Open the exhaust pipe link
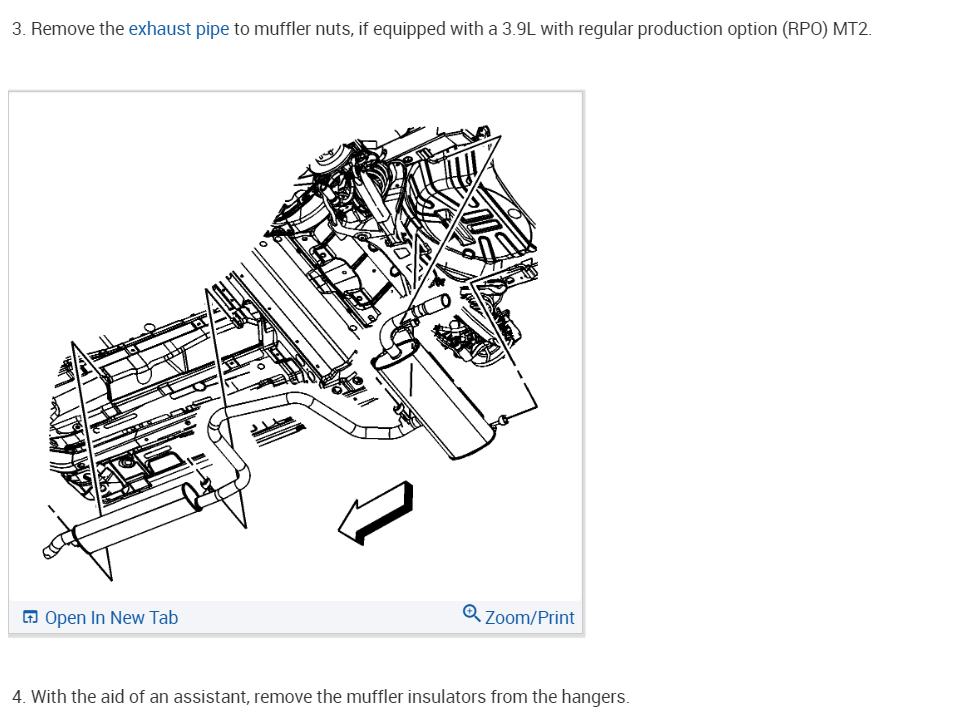 (179, 29)
